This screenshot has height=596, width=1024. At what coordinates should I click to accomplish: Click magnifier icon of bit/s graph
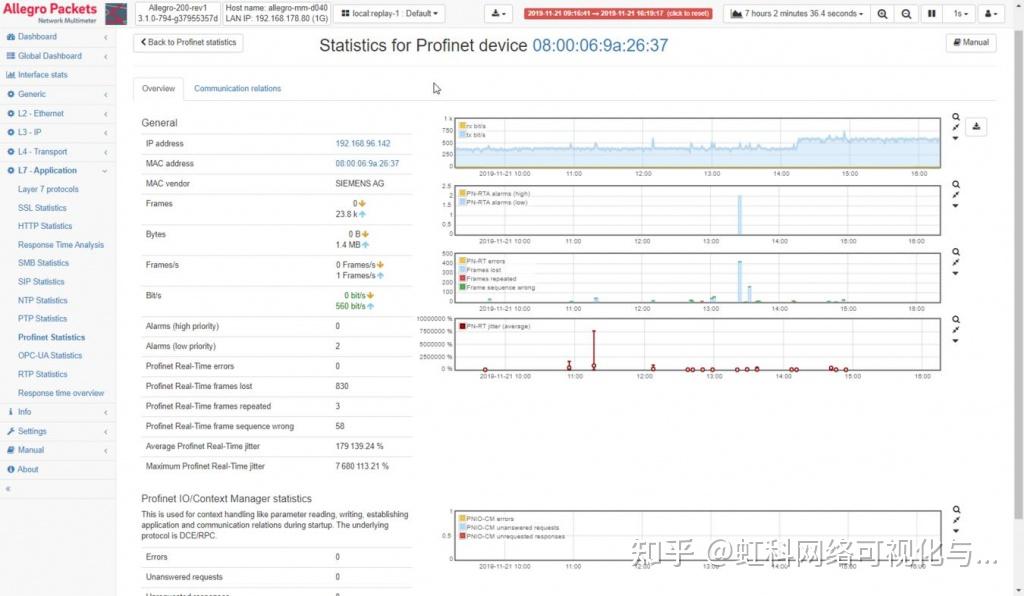[x=955, y=118]
